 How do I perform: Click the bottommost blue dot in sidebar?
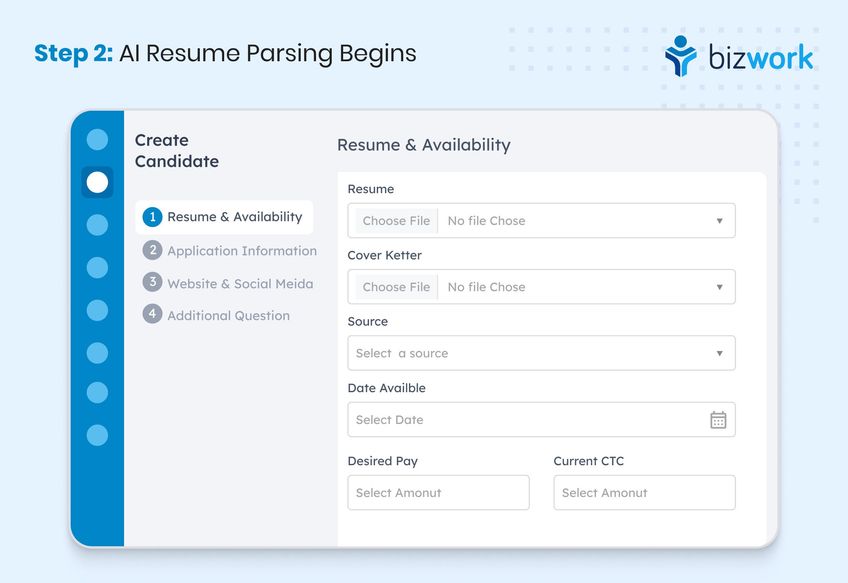96,435
